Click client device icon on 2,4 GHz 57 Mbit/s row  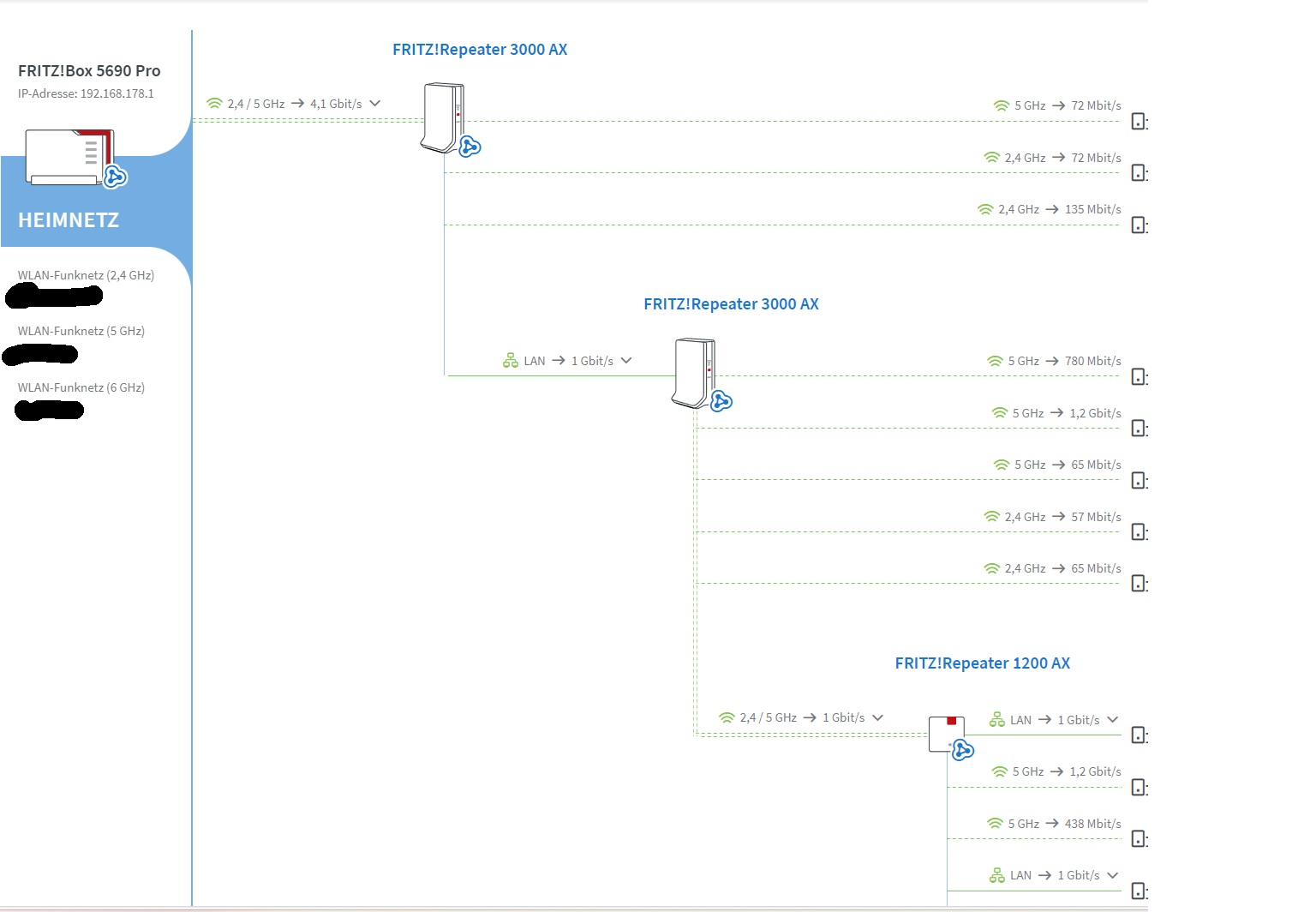click(x=1139, y=532)
